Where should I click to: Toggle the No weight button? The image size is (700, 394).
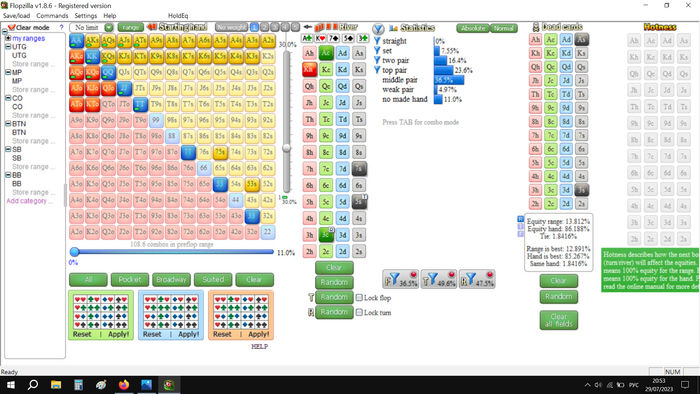[x=231, y=27]
